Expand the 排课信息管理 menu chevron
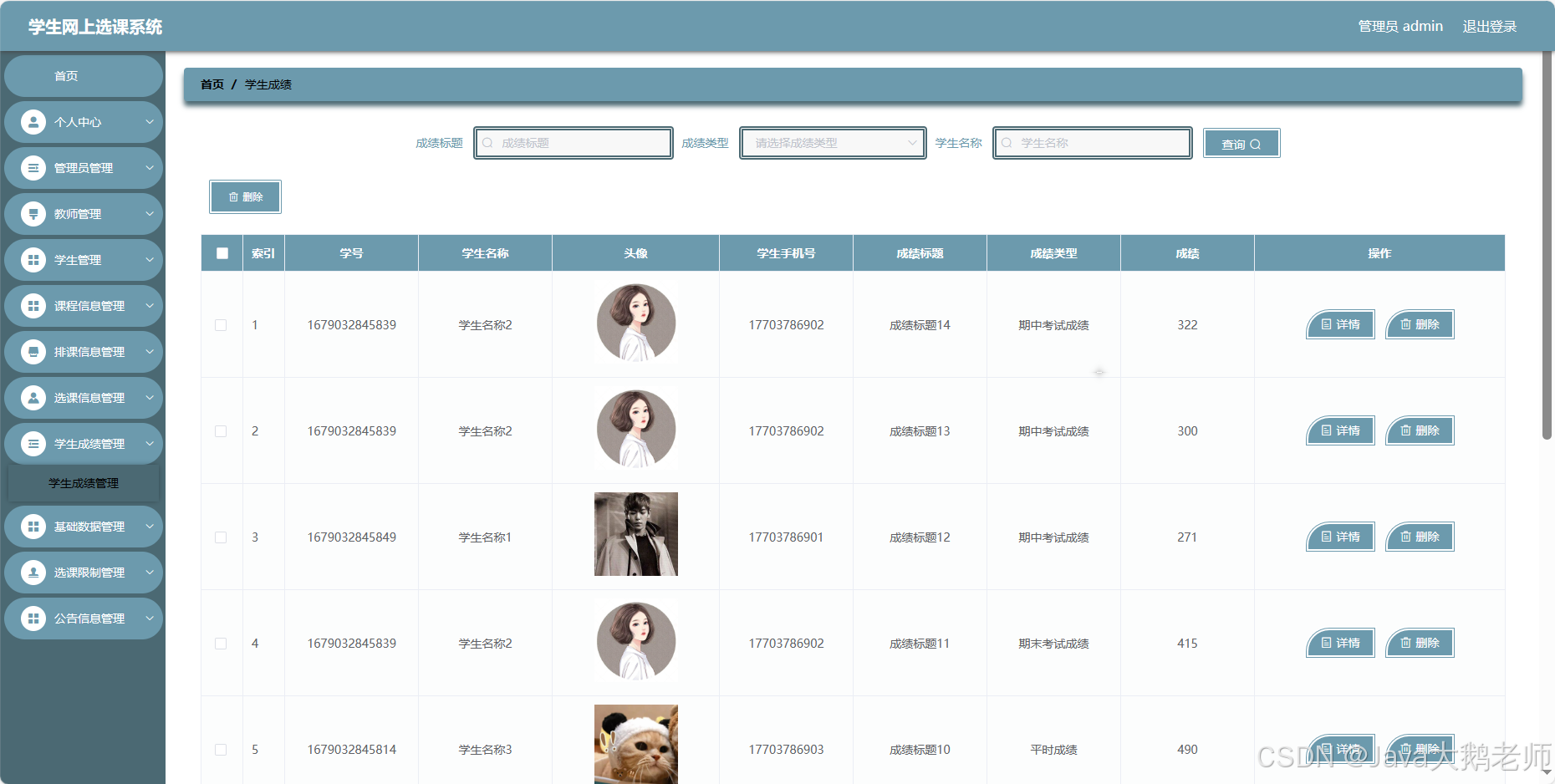The image size is (1555, 784). (150, 352)
